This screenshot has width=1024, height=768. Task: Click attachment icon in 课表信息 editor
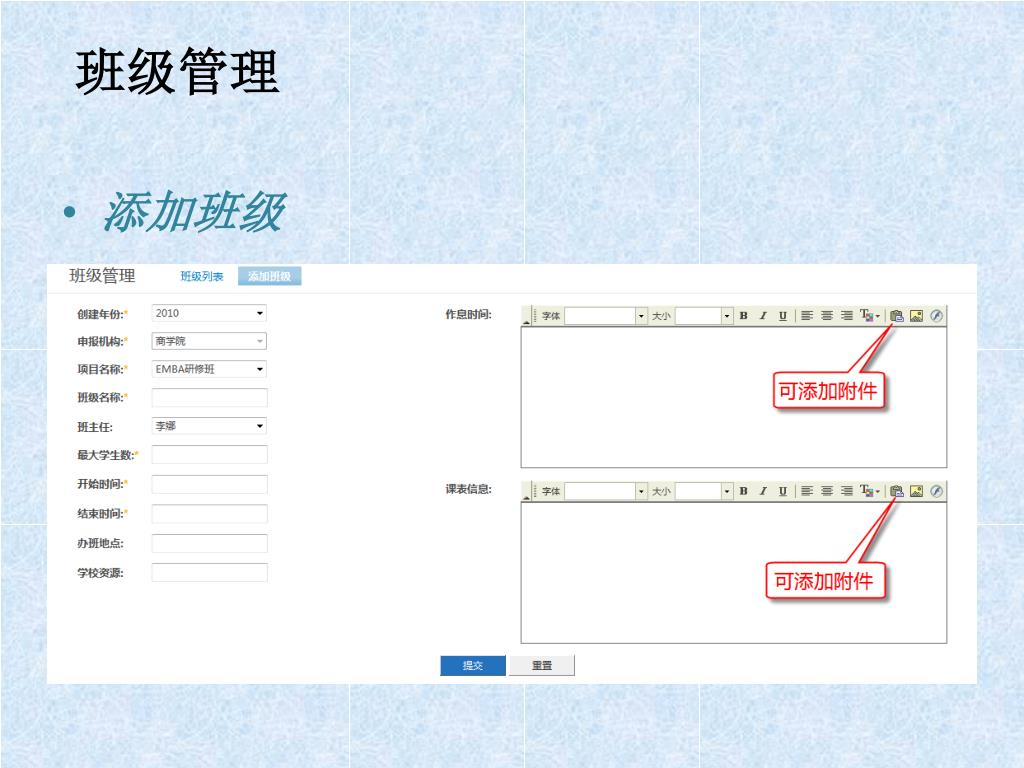(897, 491)
